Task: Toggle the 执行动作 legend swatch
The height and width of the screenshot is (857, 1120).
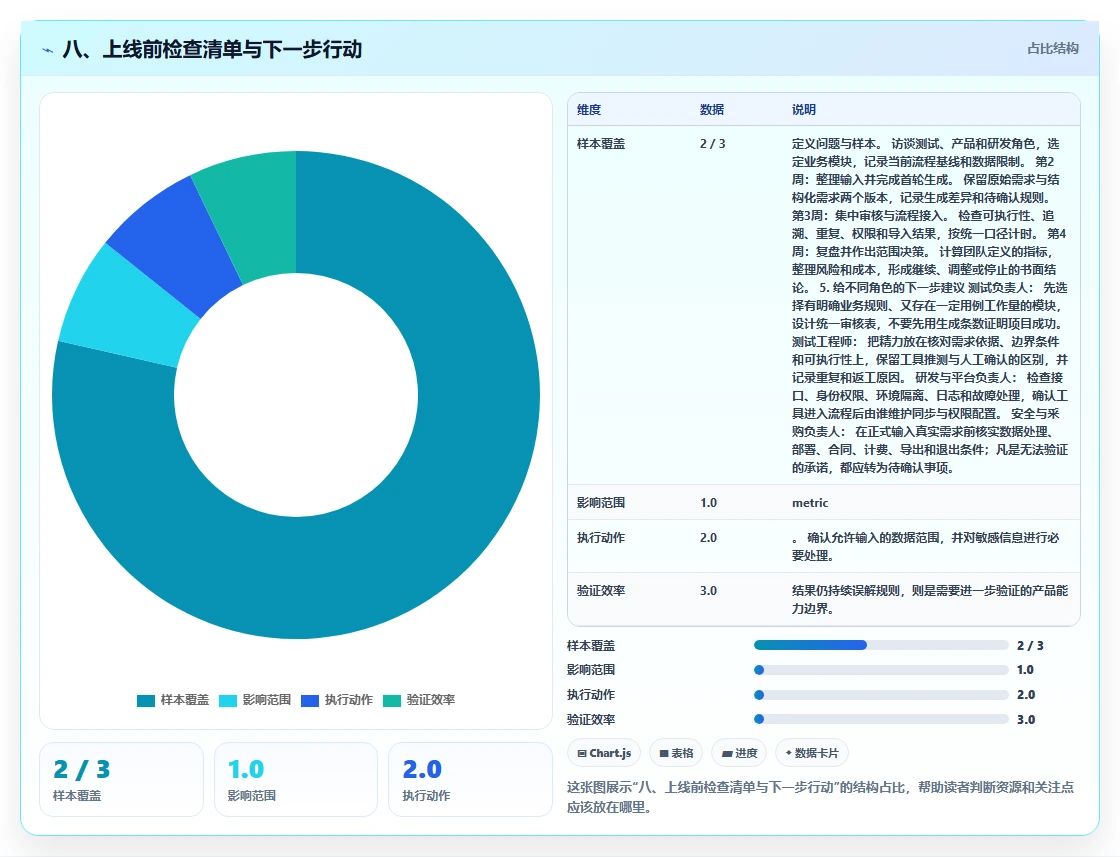Action: pos(310,701)
